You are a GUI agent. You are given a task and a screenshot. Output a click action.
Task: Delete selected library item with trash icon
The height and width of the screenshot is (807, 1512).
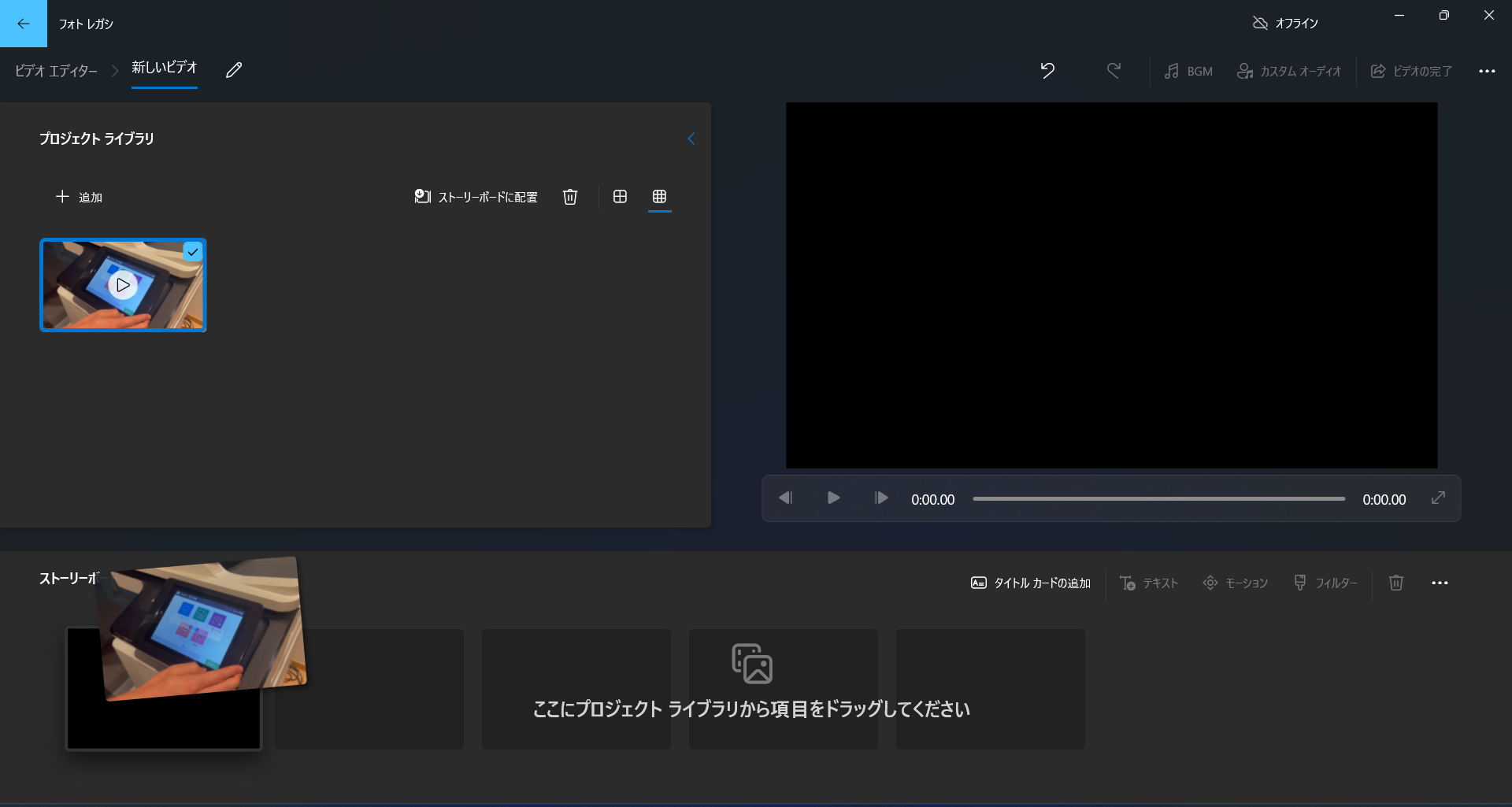click(570, 197)
